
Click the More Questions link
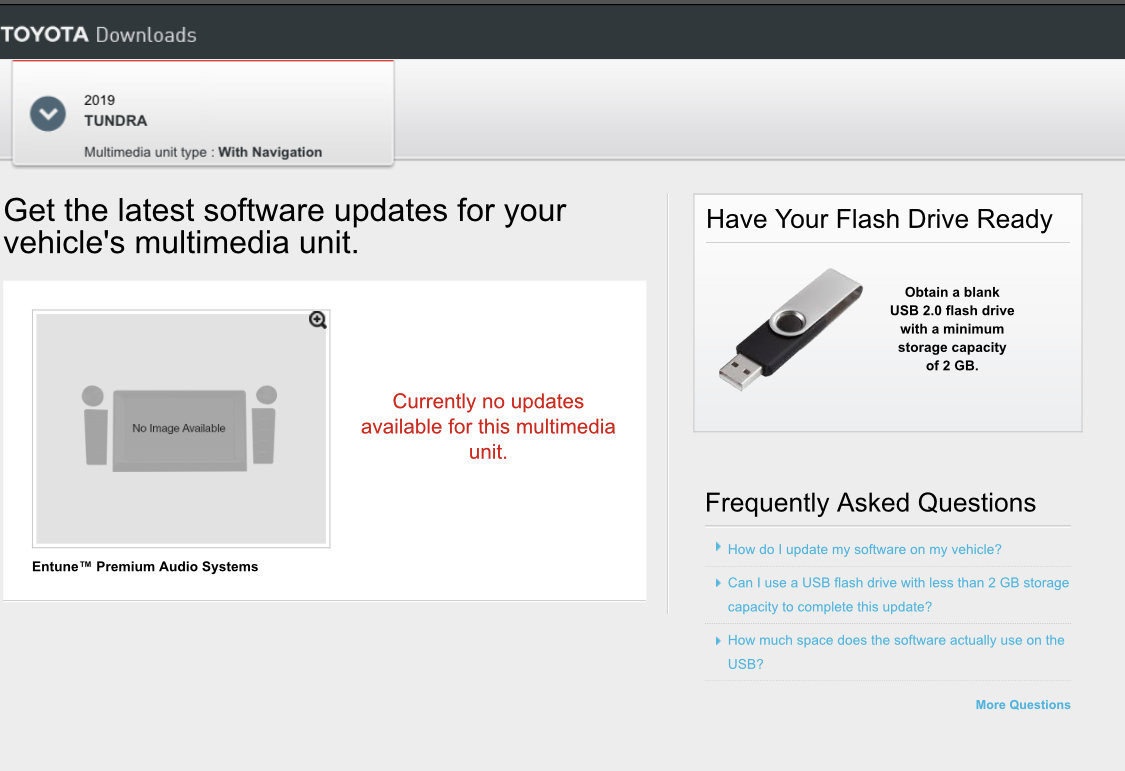pyautogui.click(x=1022, y=704)
